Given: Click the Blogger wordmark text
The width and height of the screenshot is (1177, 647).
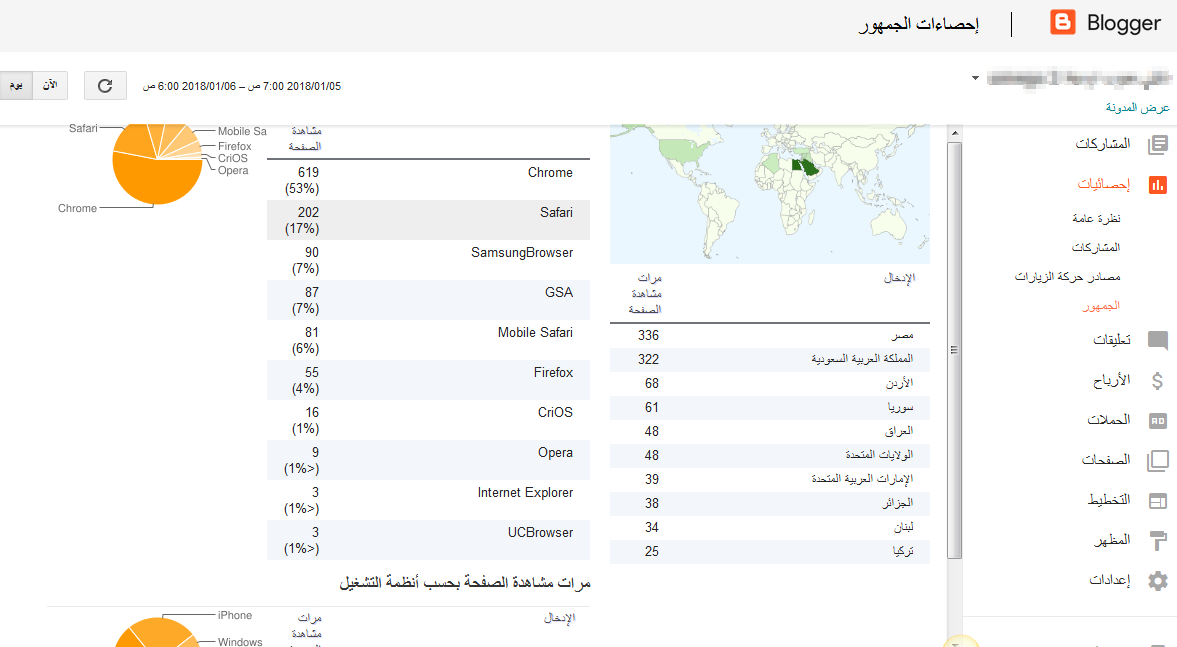Looking at the screenshot, I should click(x=1124, y=23).
